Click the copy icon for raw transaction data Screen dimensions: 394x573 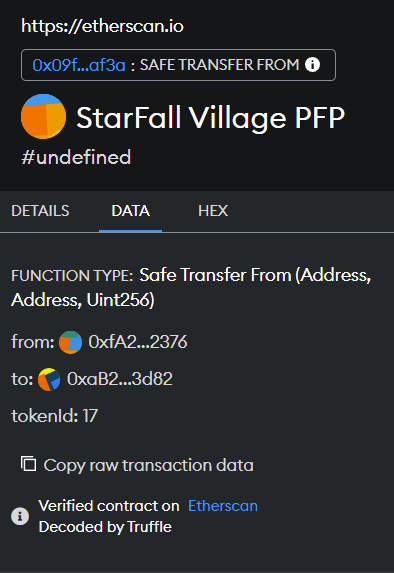coord(28,464)
